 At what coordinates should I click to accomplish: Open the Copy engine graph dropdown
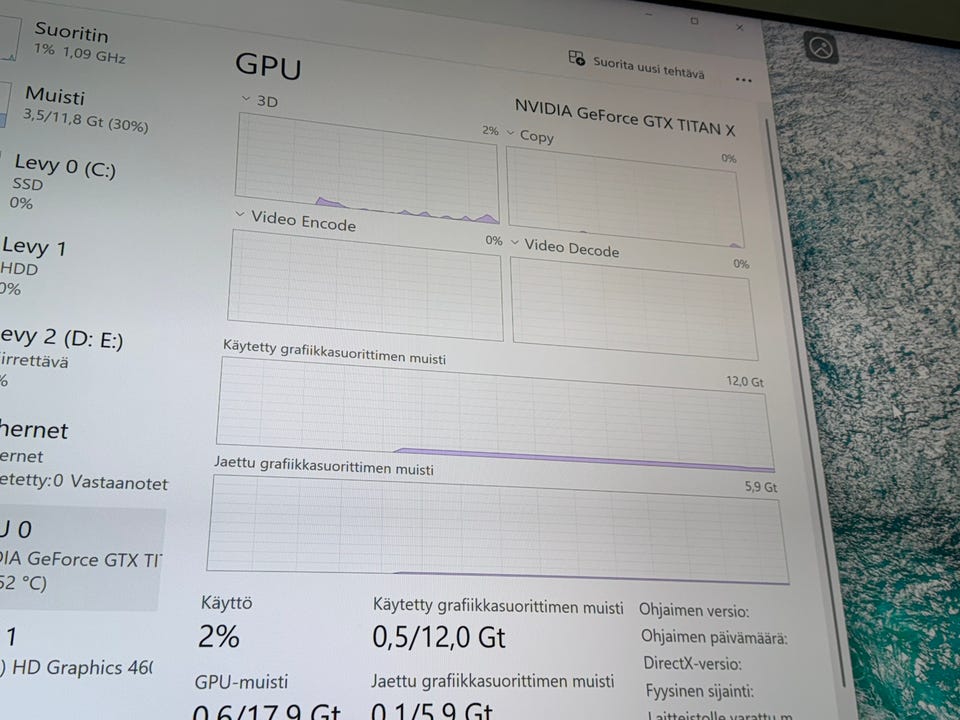(511, 133)
